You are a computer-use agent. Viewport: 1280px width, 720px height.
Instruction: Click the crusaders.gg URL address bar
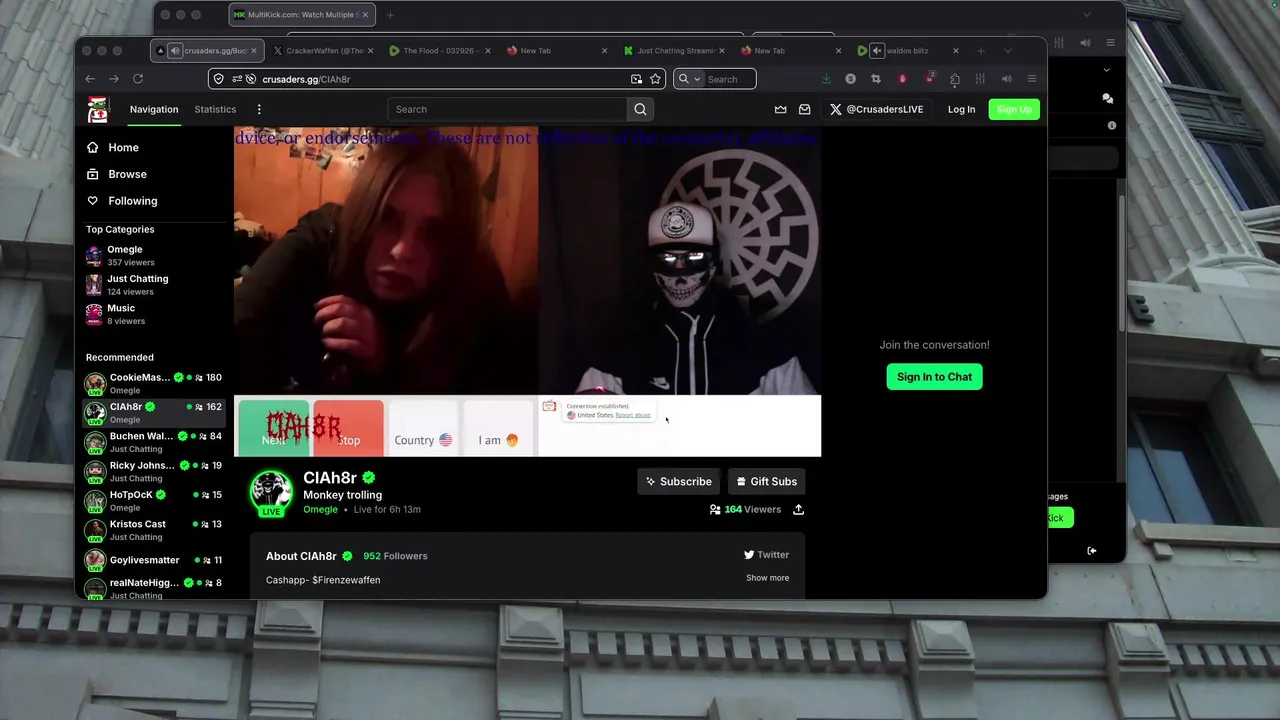[437, 79]
